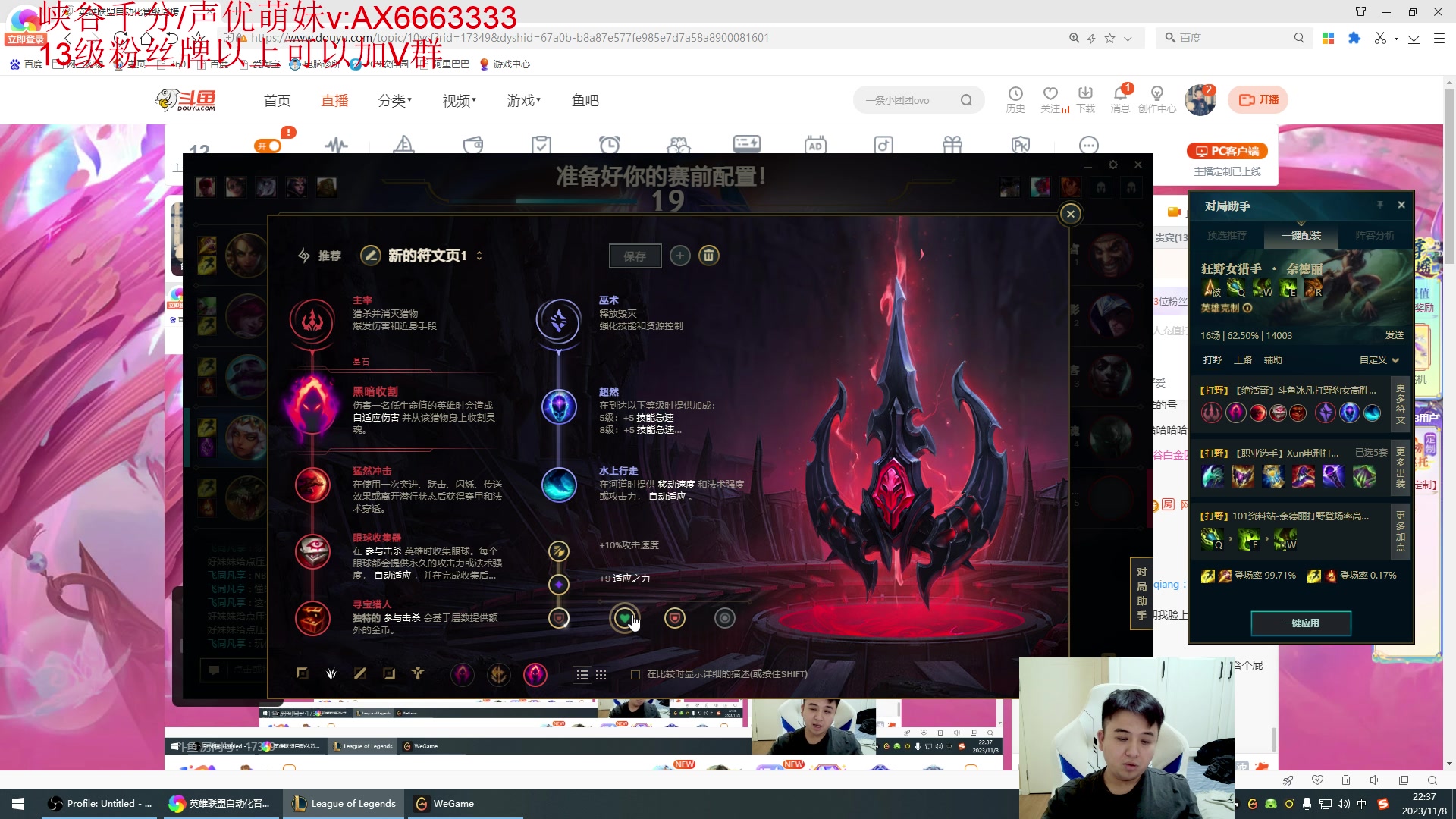Select the 上路 role tab
Screen dimensions: 1456x819
1243,360
